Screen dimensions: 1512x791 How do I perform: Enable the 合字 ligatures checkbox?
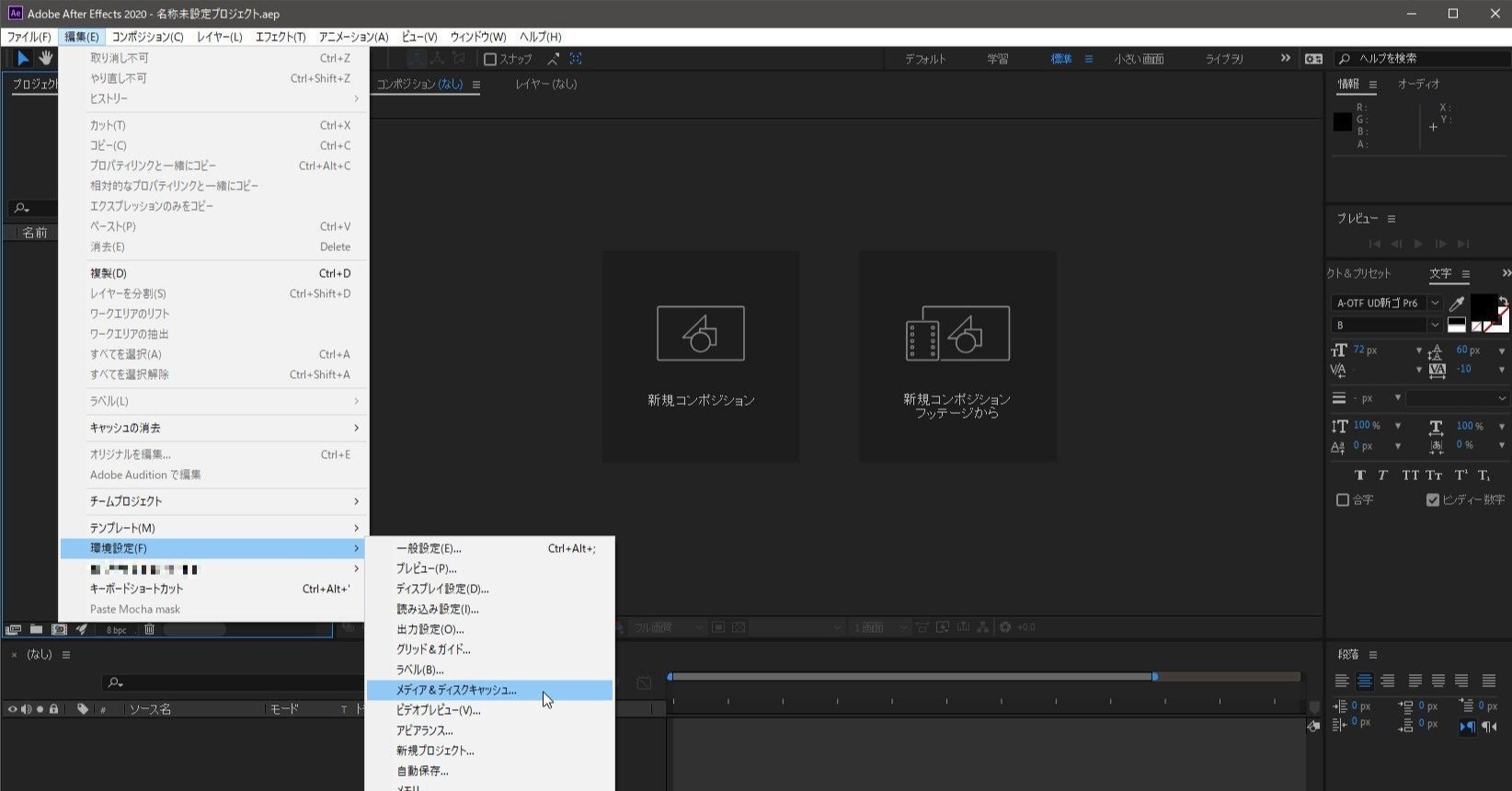tap(1343, 499)
